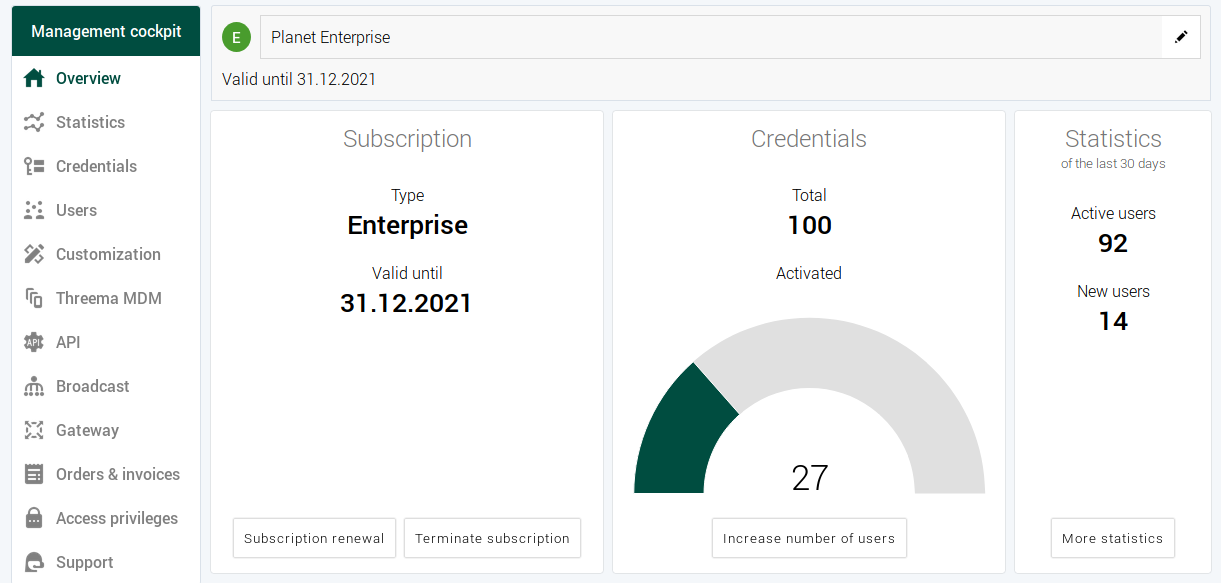Click the Users people icon
Image resolution: width=1221 pixels, height=583 pixels.
point(34,210)
